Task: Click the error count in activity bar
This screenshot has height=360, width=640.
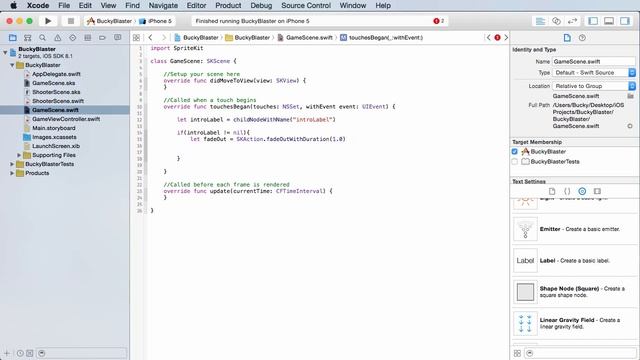Action: coord(439,21)
